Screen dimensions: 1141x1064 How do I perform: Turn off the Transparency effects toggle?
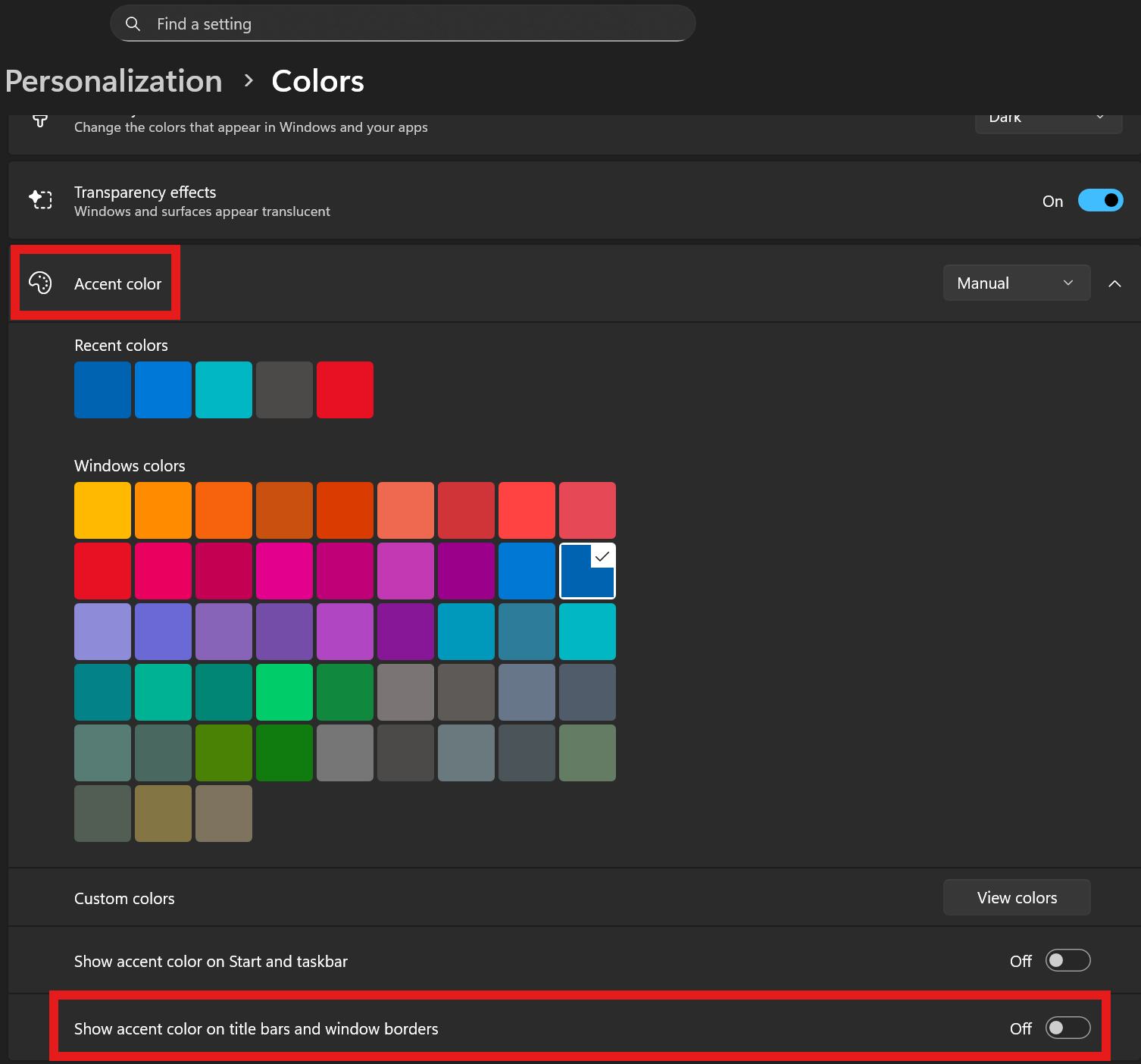click(x=1100, y=201)
